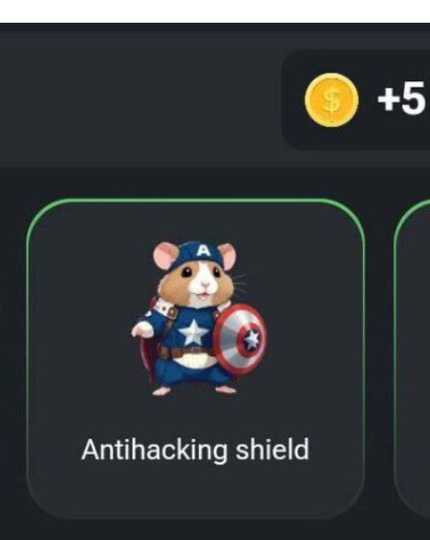The height and width of the screenshot is (540, 430).
Task: Select the Antihacking shield label text
Action: click(x=195, y=449)
